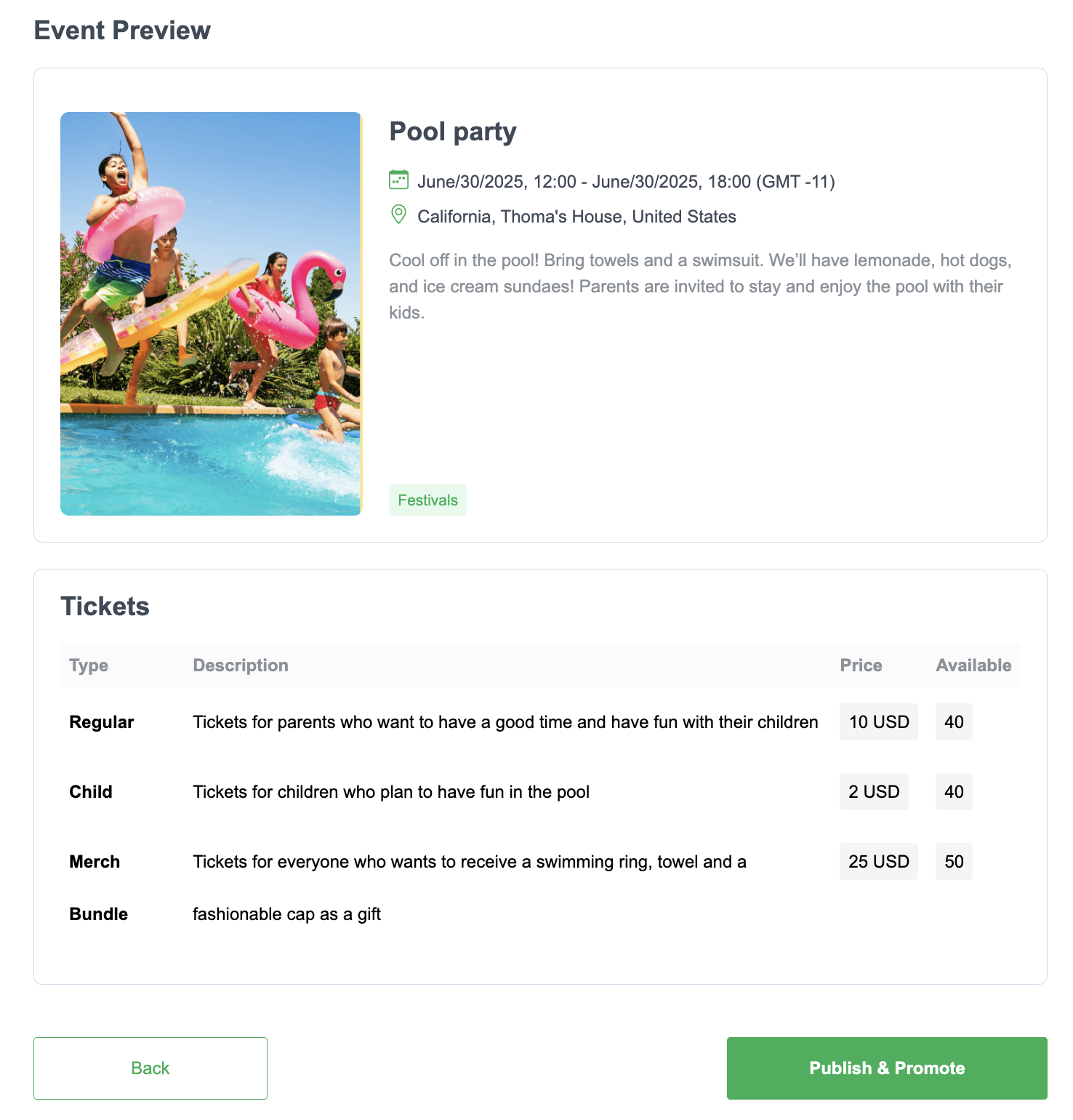
Task: Click the Festivals category tag
Action: click(427, 500)
